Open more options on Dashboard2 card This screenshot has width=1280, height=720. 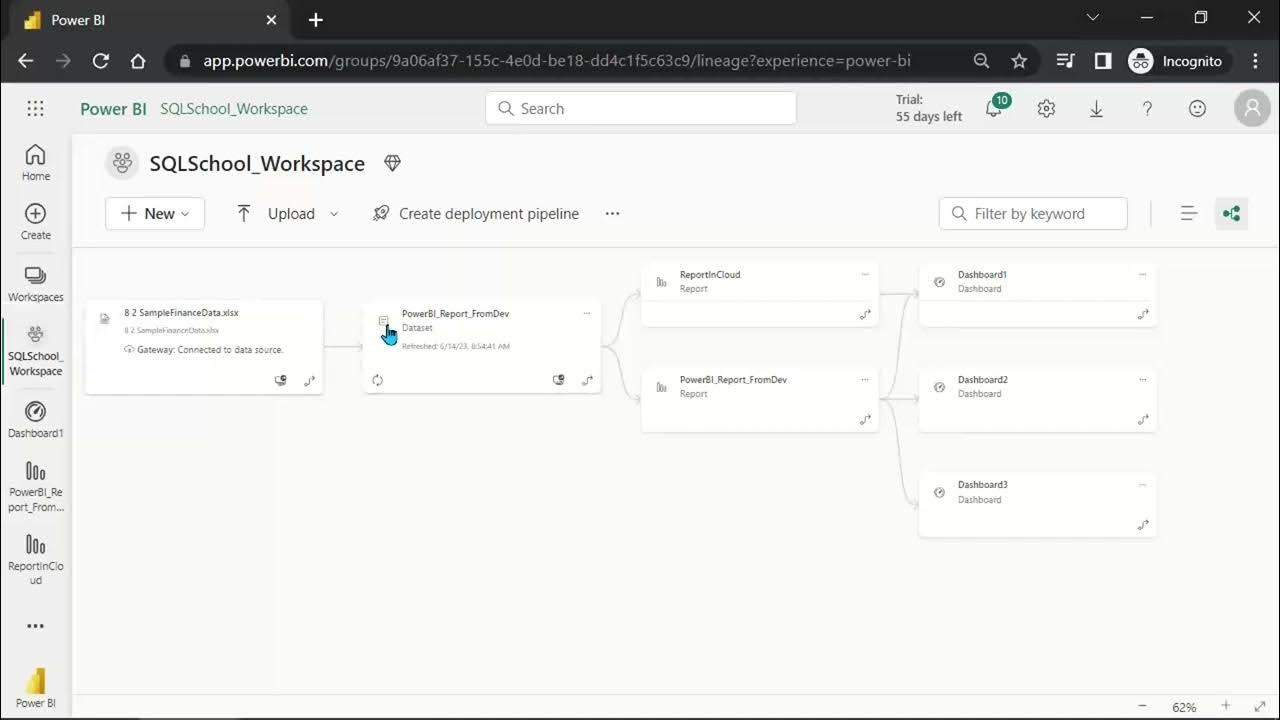[x=1143, y=379]
